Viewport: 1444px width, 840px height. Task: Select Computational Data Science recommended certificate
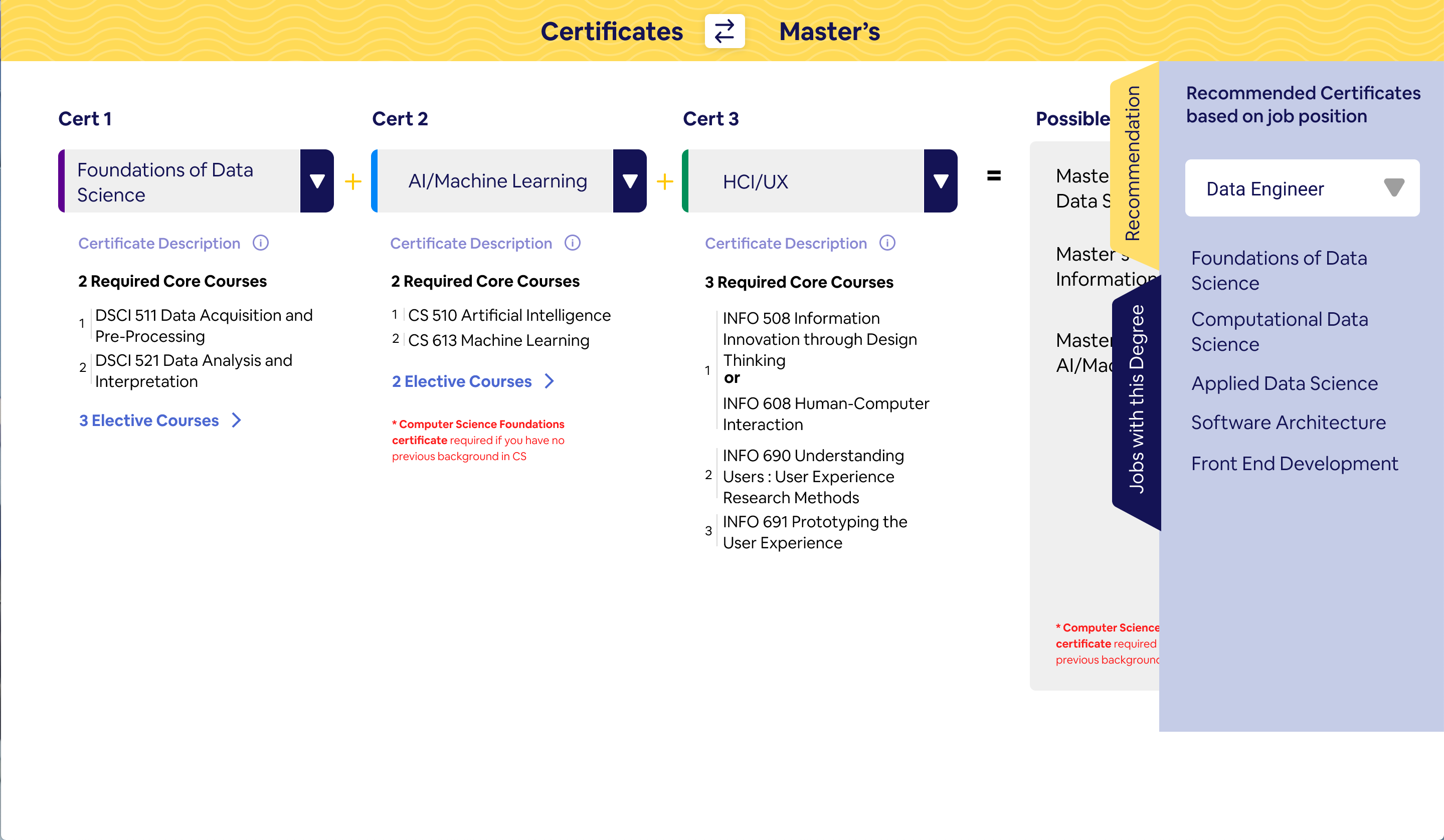point(1279,332)
